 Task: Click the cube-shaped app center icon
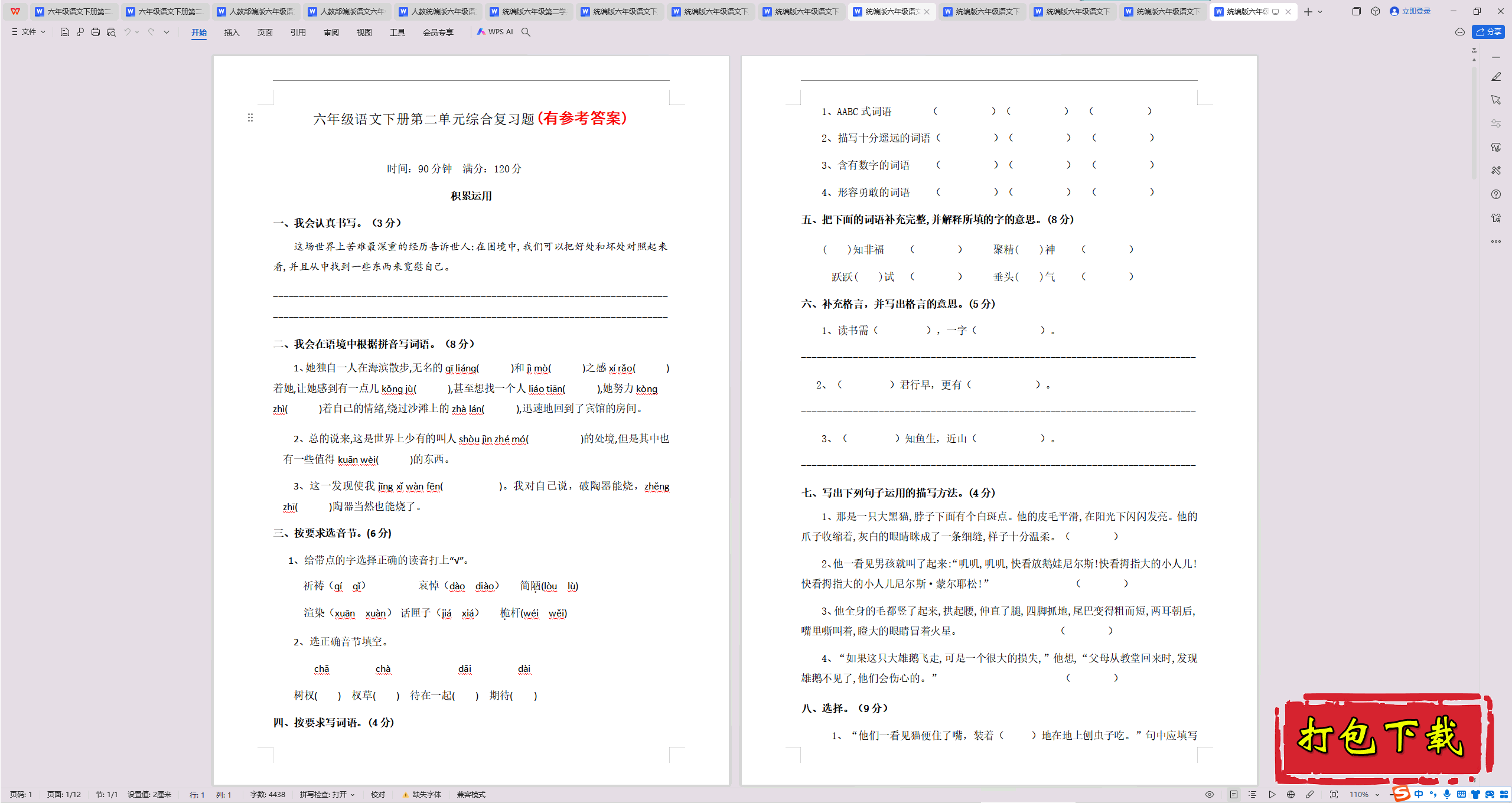pos(1376,11)
